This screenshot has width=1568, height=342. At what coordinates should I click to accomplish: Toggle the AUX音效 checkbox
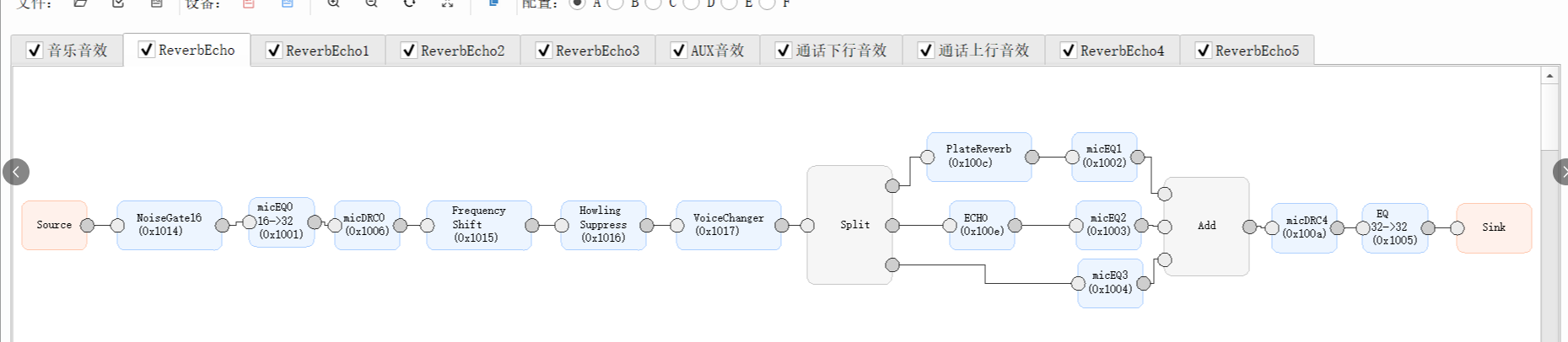(678, 51)
